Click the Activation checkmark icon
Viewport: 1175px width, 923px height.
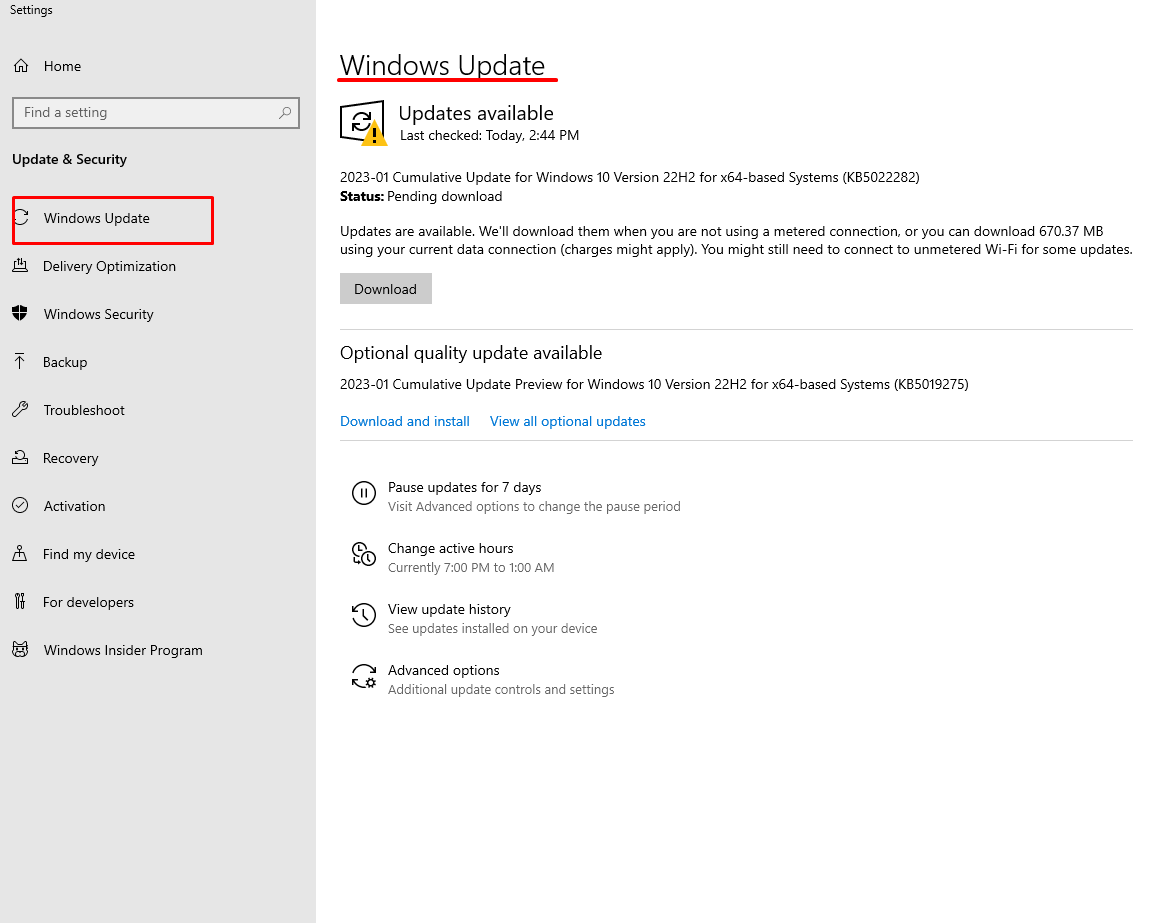20,505
